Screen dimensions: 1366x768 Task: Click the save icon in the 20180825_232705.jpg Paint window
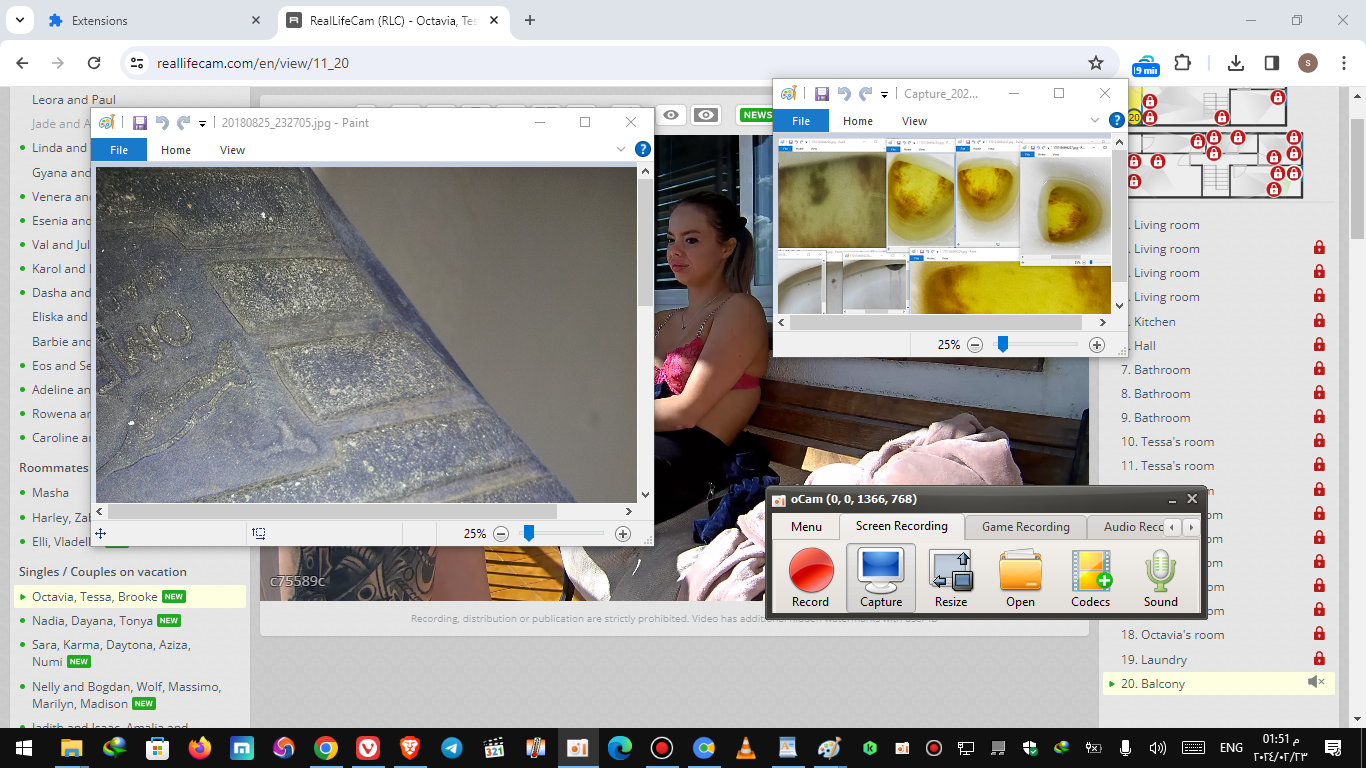[x=140, y=123]
